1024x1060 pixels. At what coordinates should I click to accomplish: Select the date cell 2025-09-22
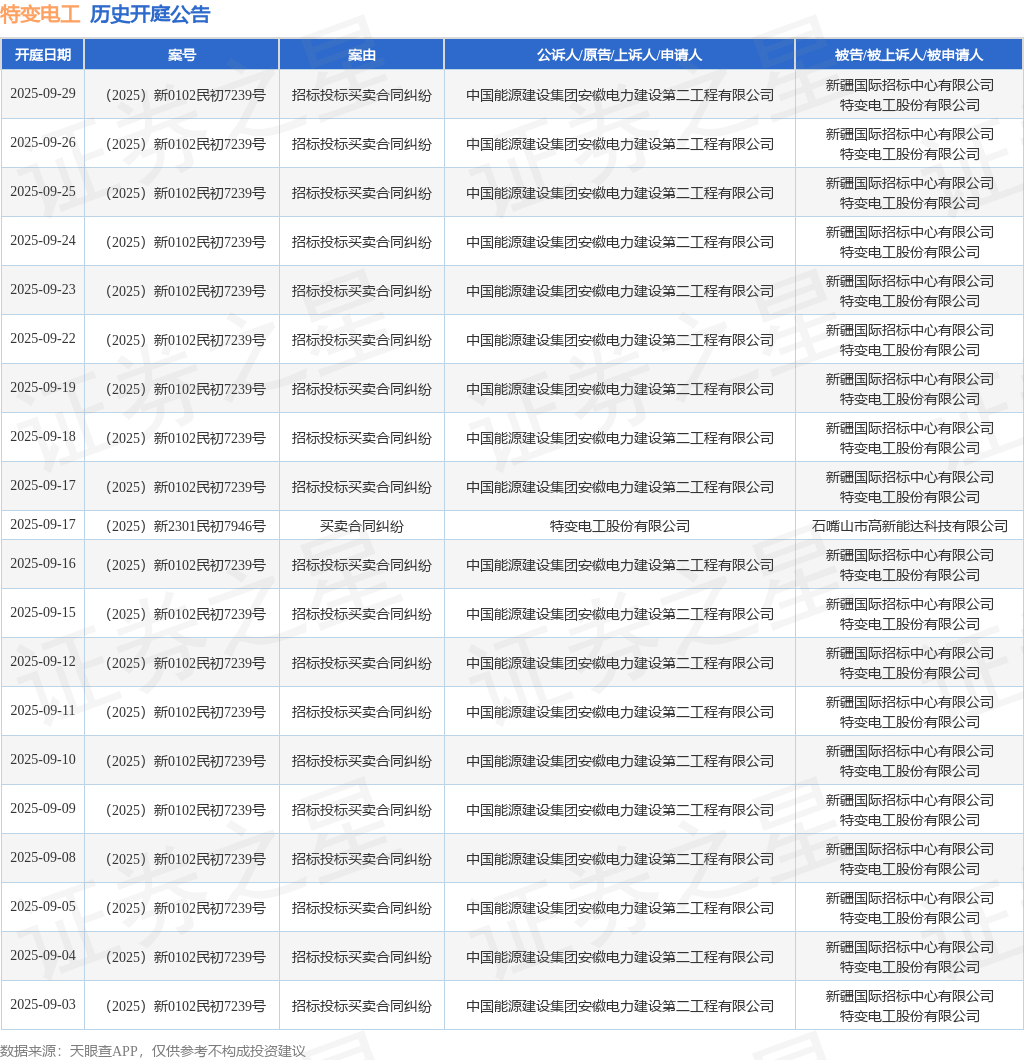pyautogui.click(x=43, y=339)
